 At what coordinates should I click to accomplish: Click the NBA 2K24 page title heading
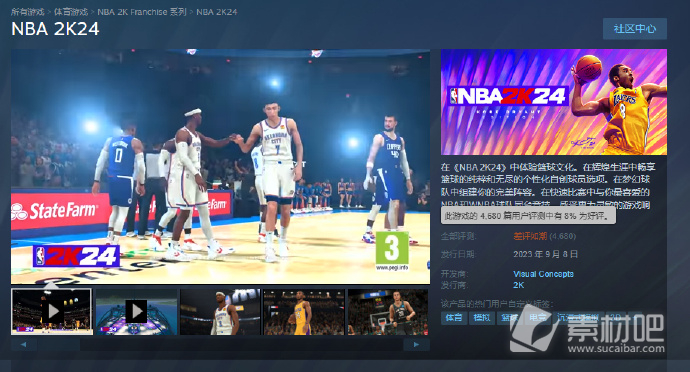point(55,29)
